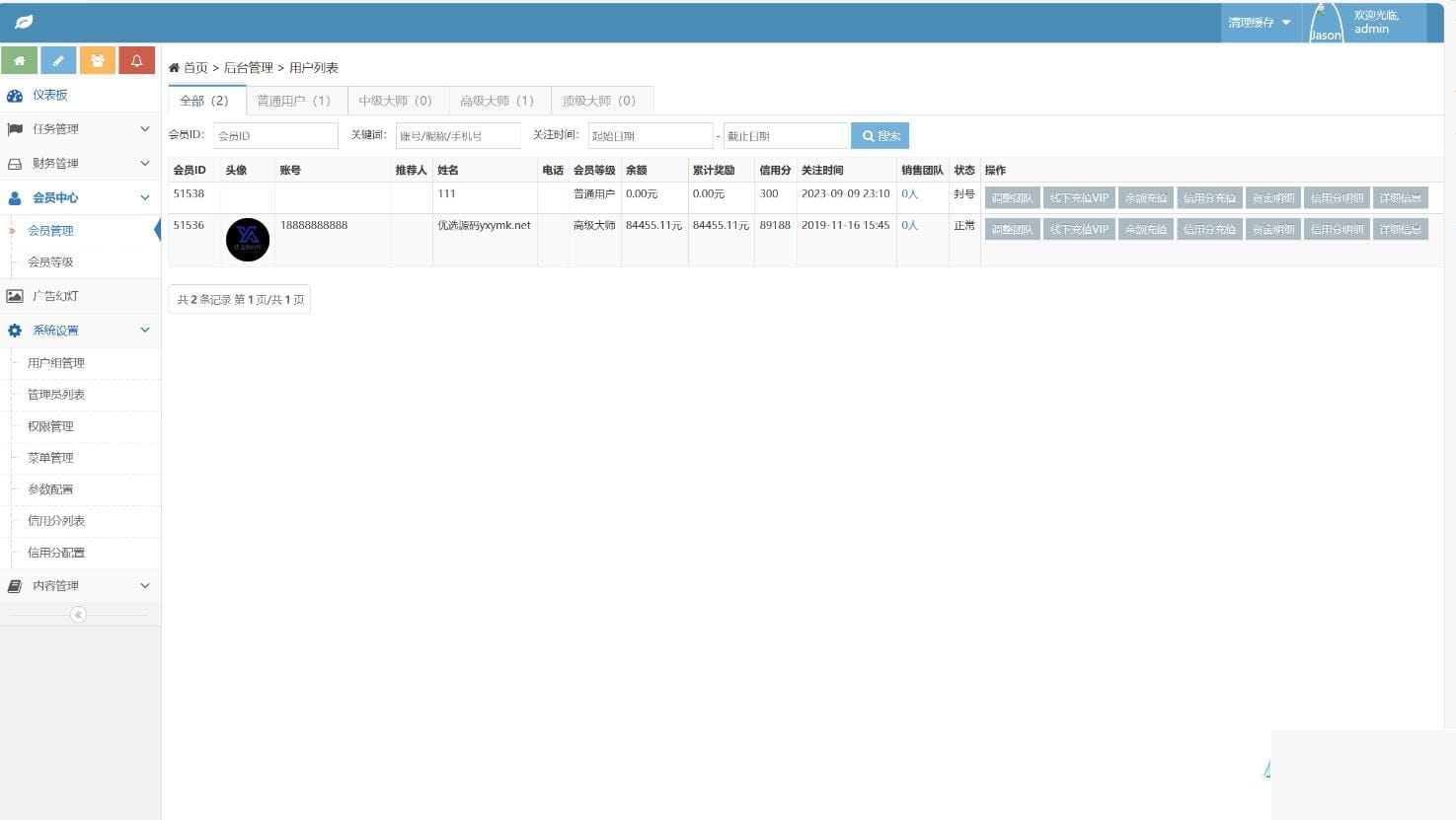
Task: Click 余额充值 for member 51538
Action: pos(1145,197)
